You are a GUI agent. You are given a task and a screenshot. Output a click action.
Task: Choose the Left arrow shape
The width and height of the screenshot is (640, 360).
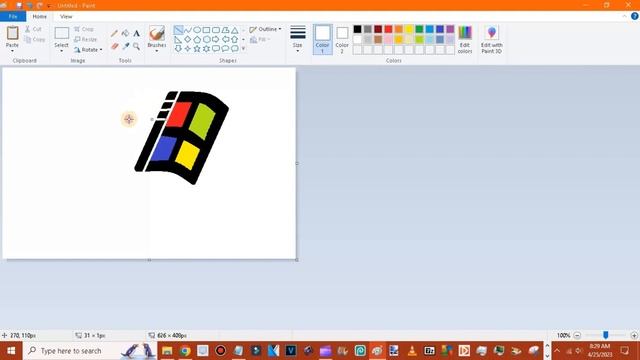pos(225,40)
